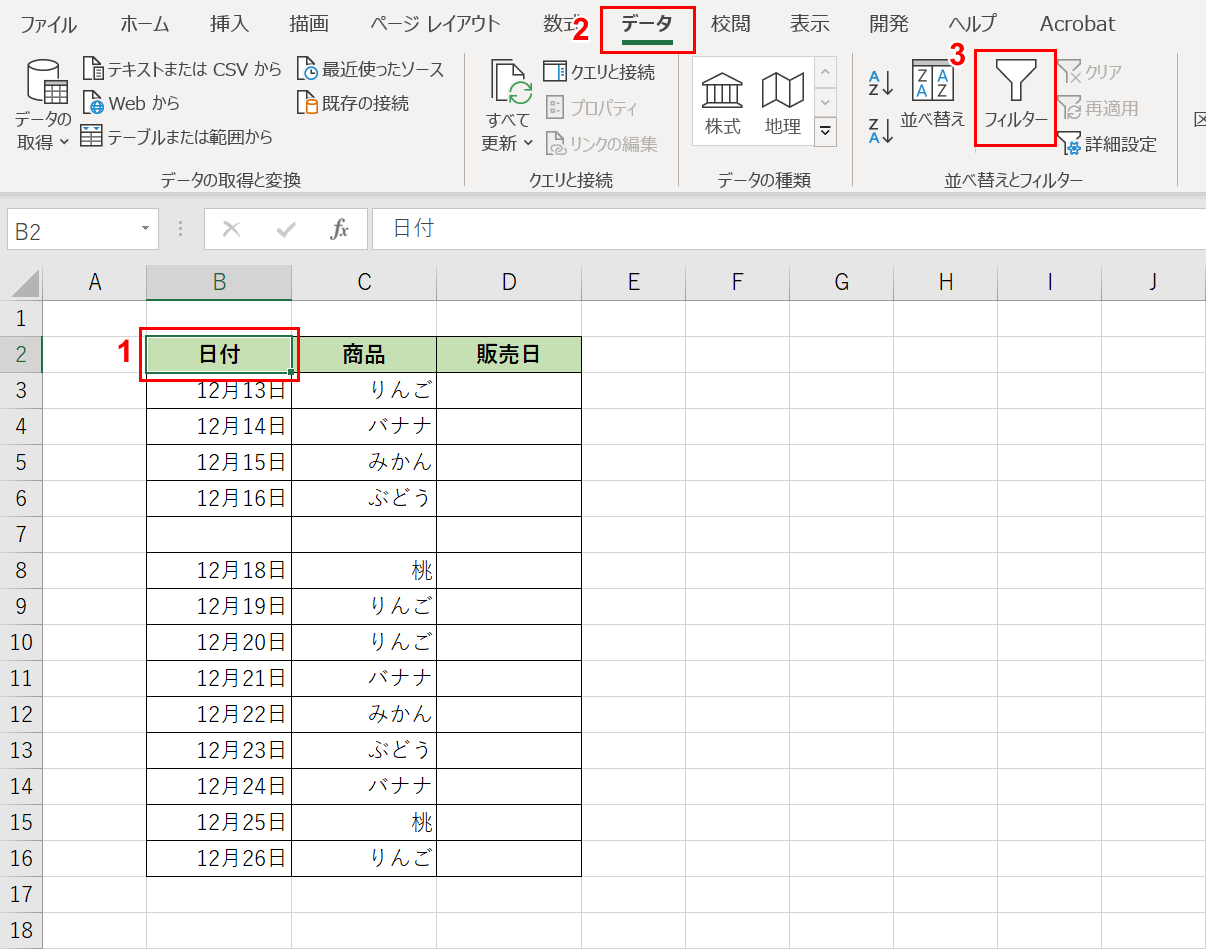Switch to the Home (ホーム) tab

(x=144, y=24)
